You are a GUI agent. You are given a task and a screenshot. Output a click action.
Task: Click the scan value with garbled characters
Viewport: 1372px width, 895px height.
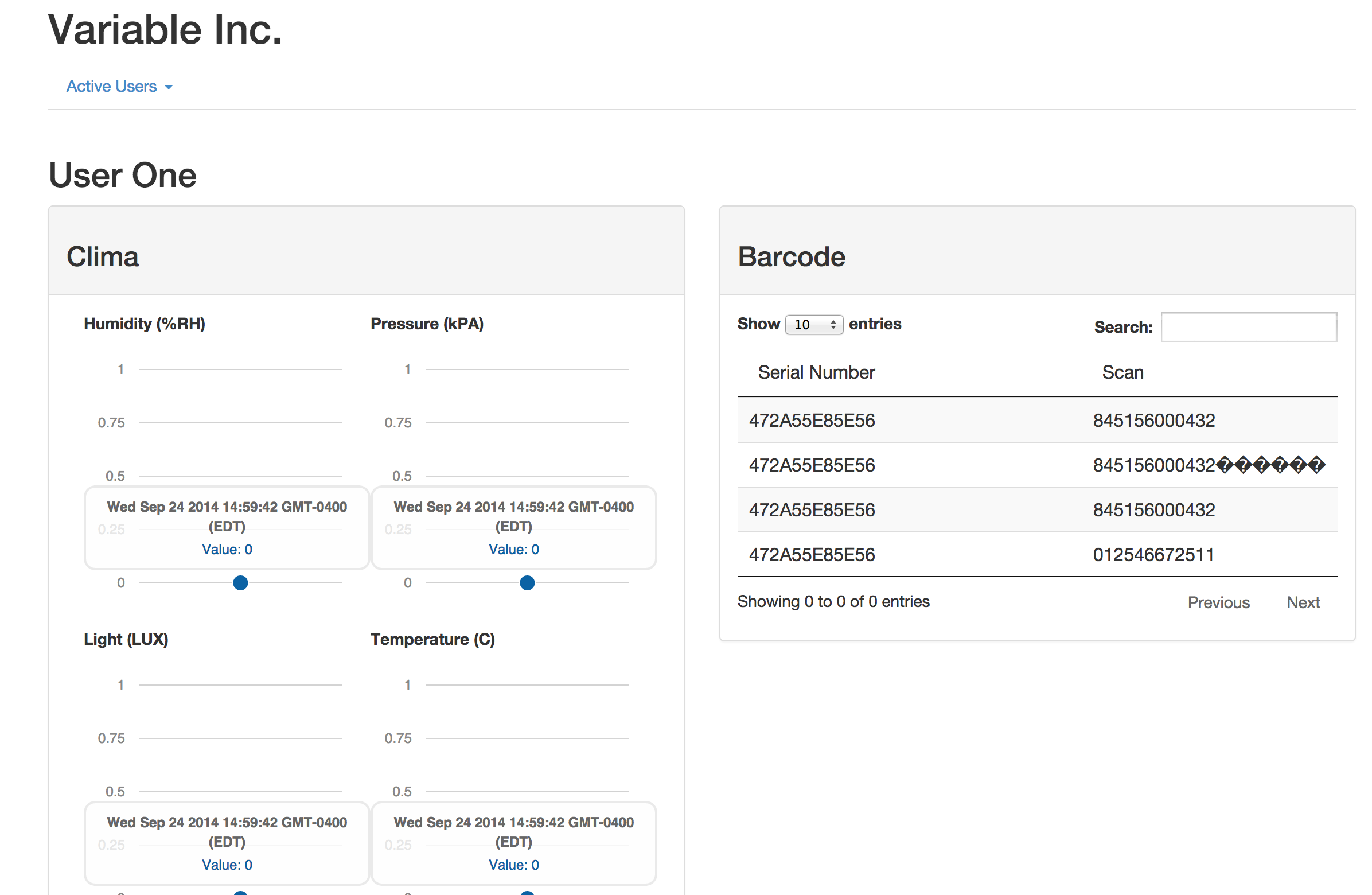coord(1209,465)
